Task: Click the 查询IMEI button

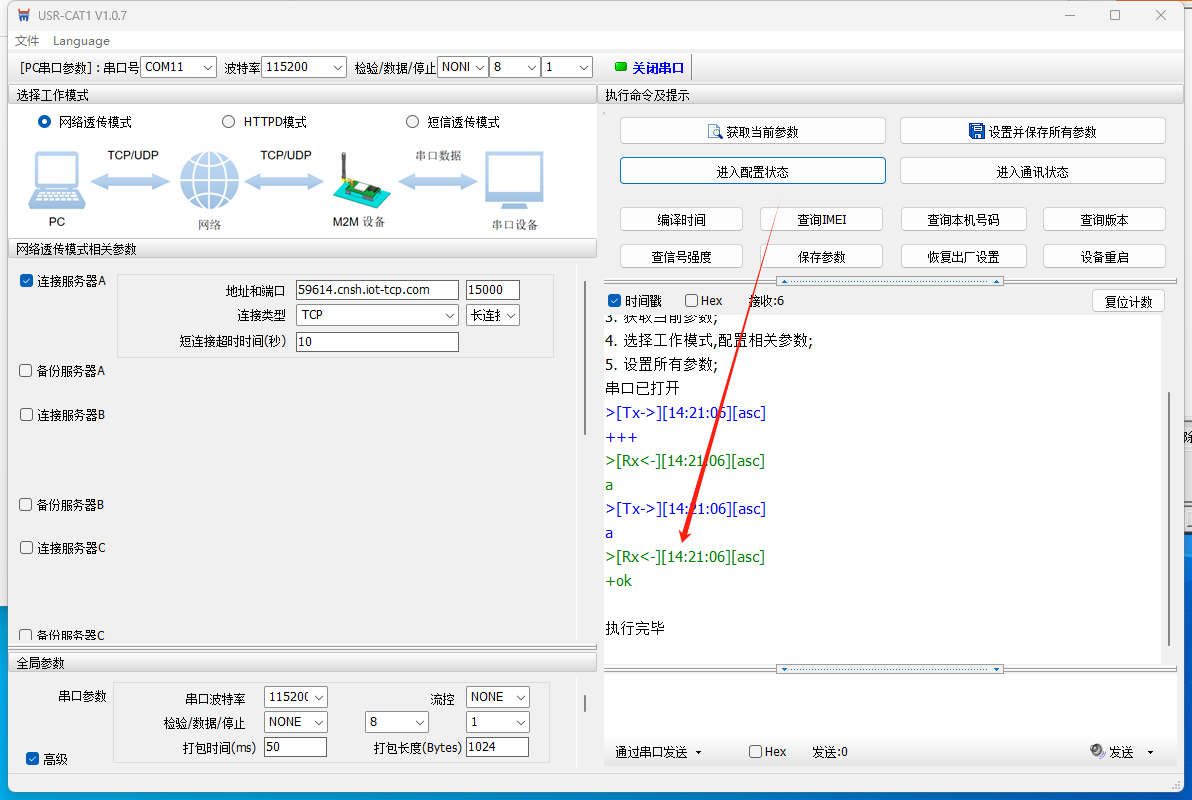Action: coord(821,219)
